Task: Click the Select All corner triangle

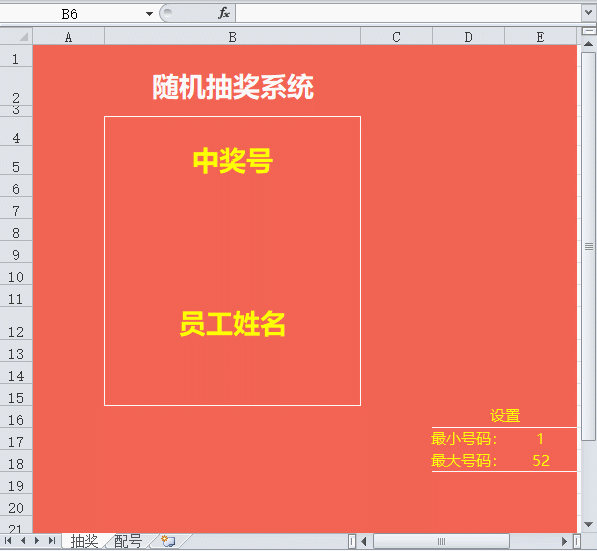Action: (x=16, y=37)
